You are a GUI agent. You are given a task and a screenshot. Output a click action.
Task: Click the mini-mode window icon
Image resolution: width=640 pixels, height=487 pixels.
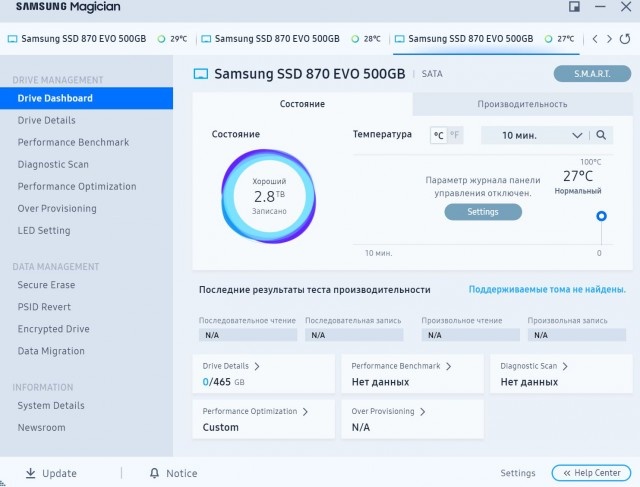[574, 7]
